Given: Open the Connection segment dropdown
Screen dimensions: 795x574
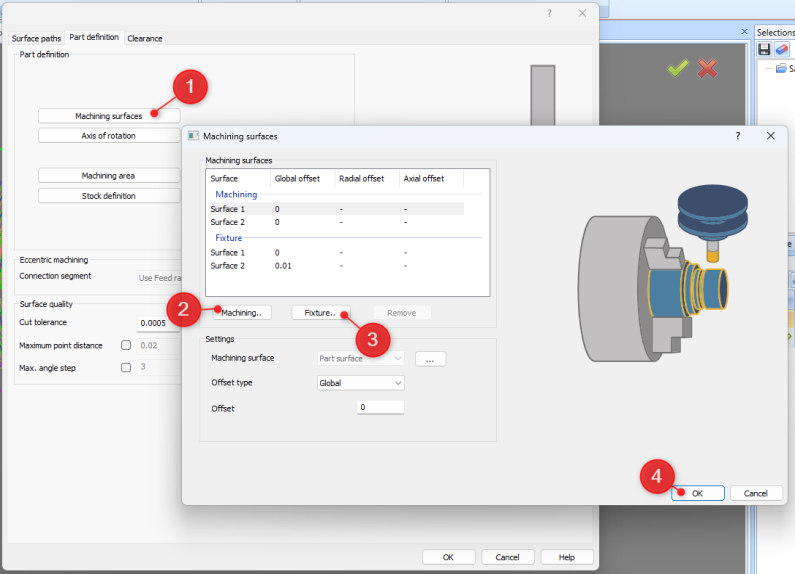Looking at the screenshot, I should click(159, 277).
